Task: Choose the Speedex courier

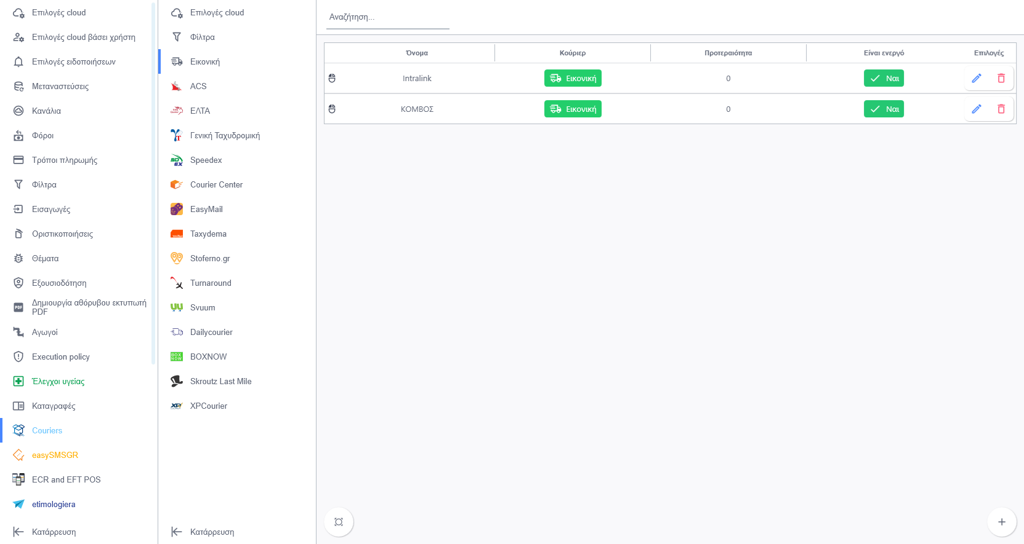Action: tap(206, 160)
